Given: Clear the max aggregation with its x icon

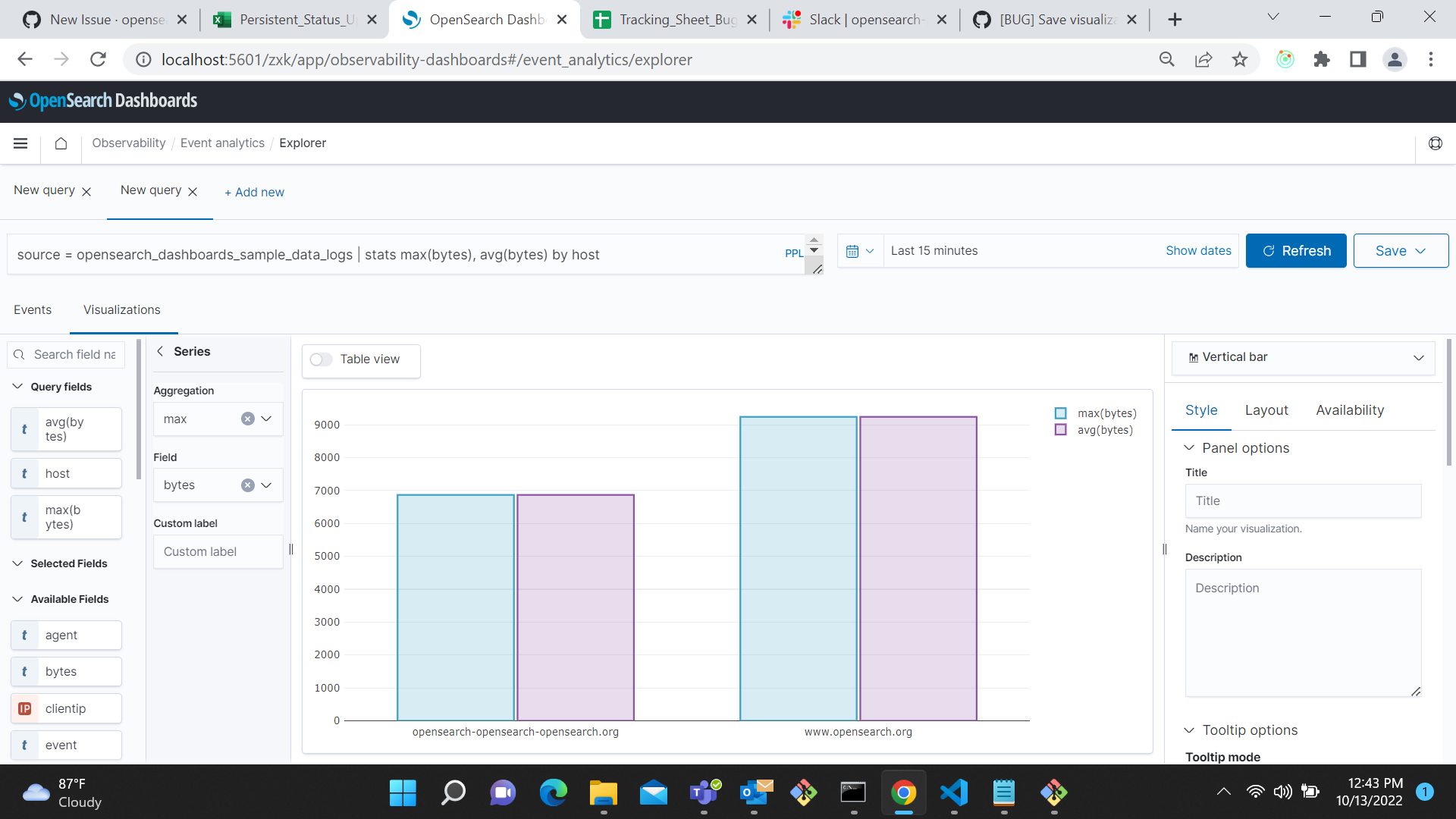Looking at the screenshot, I should click(248, 418).
